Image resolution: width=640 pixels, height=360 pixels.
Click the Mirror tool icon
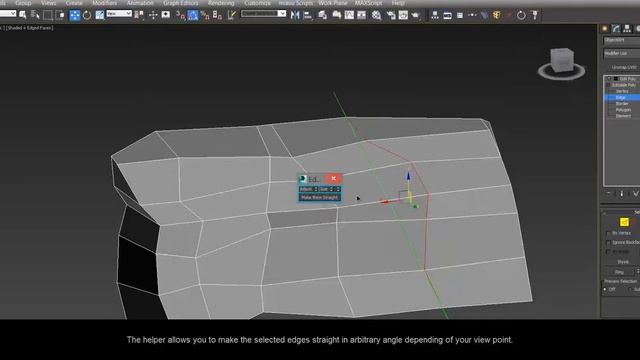[x=295, y=16]
